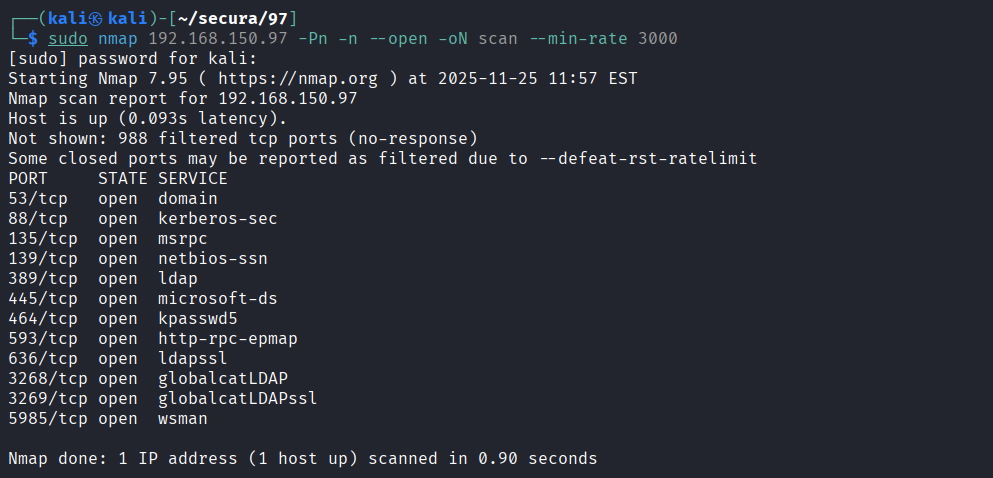Click the 389/tcp port number

37,278
